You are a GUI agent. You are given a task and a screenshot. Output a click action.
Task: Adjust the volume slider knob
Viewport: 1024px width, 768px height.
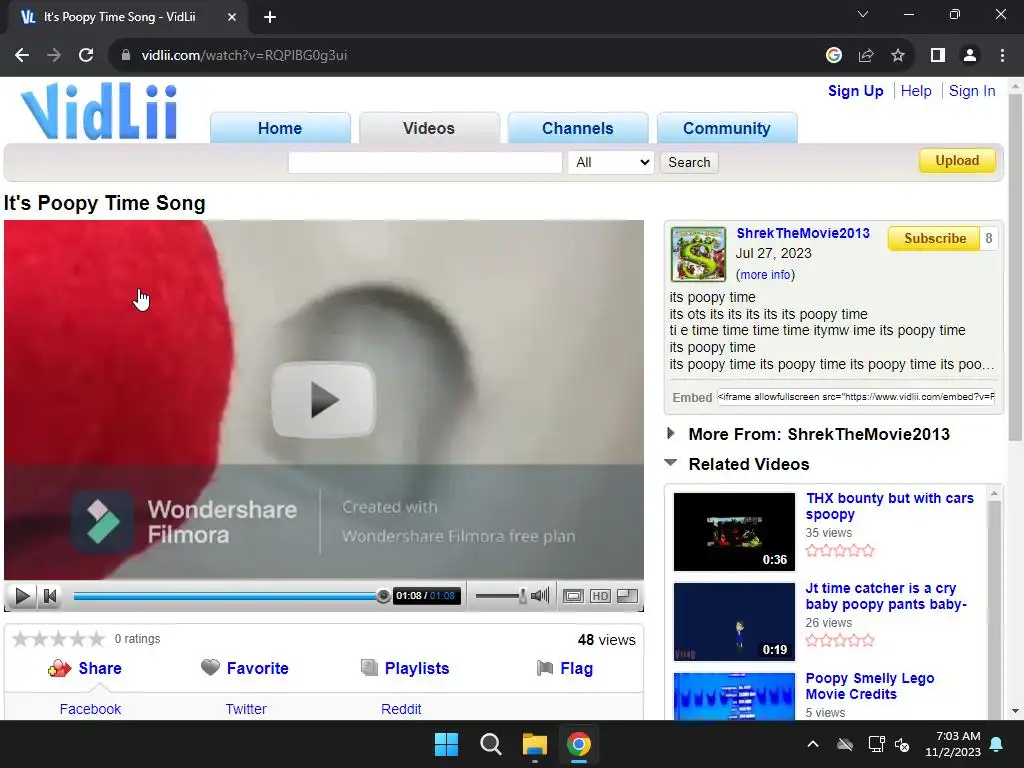point(522,596)
